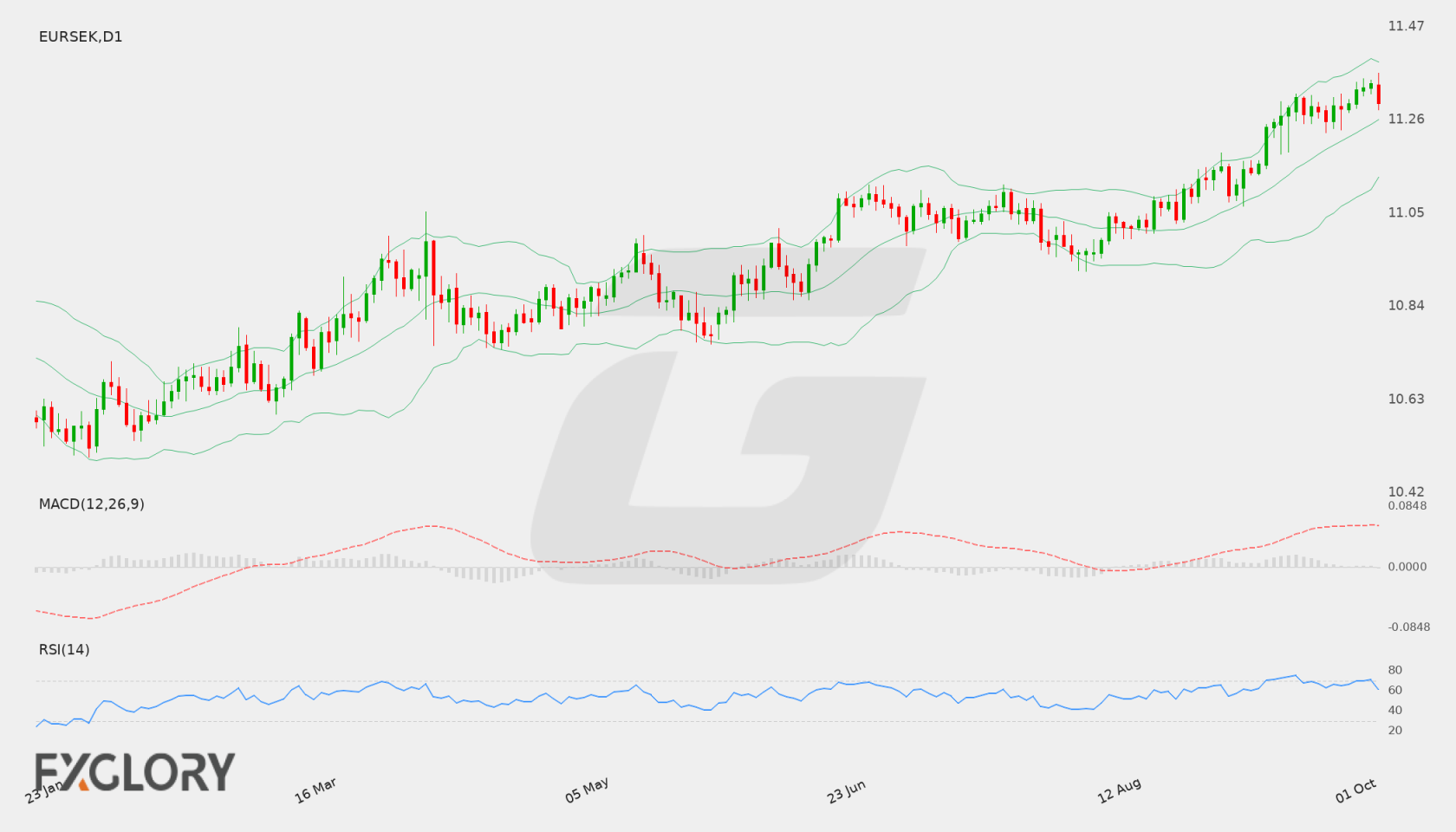Click the 05 May date label

(x=587, y=790)
